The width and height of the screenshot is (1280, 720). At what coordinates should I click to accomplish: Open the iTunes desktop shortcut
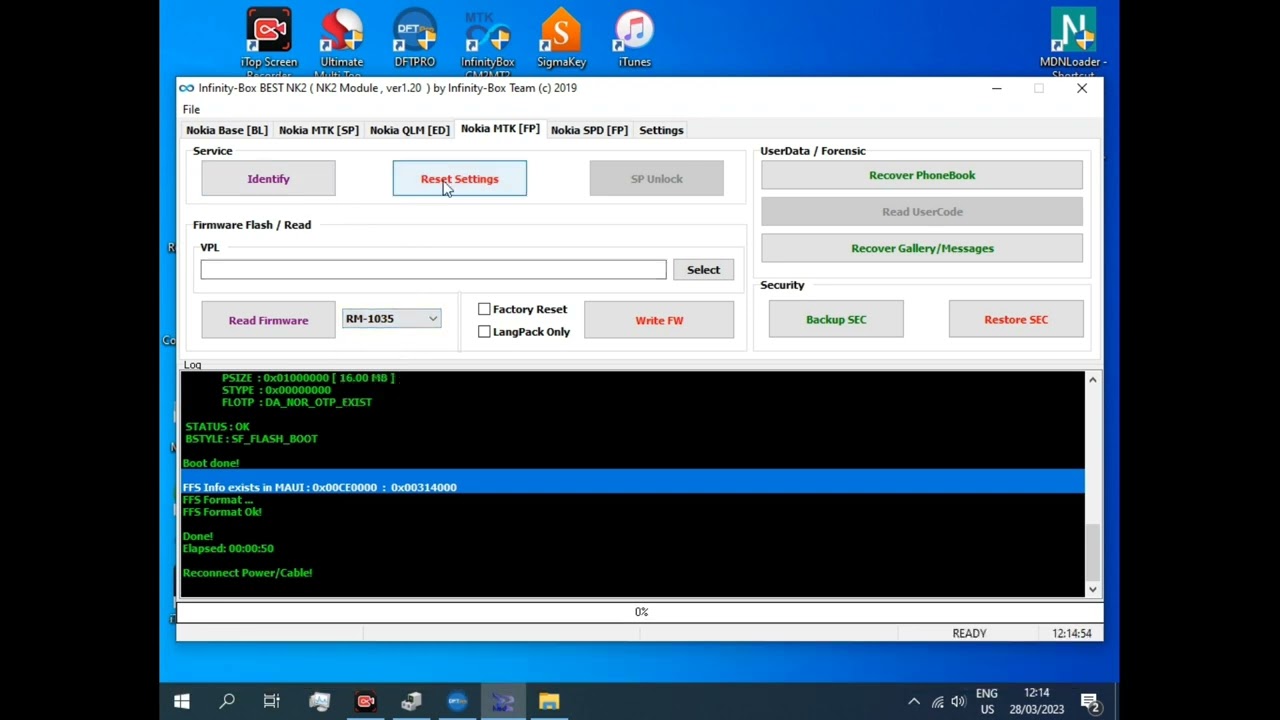tap(634, 40)
